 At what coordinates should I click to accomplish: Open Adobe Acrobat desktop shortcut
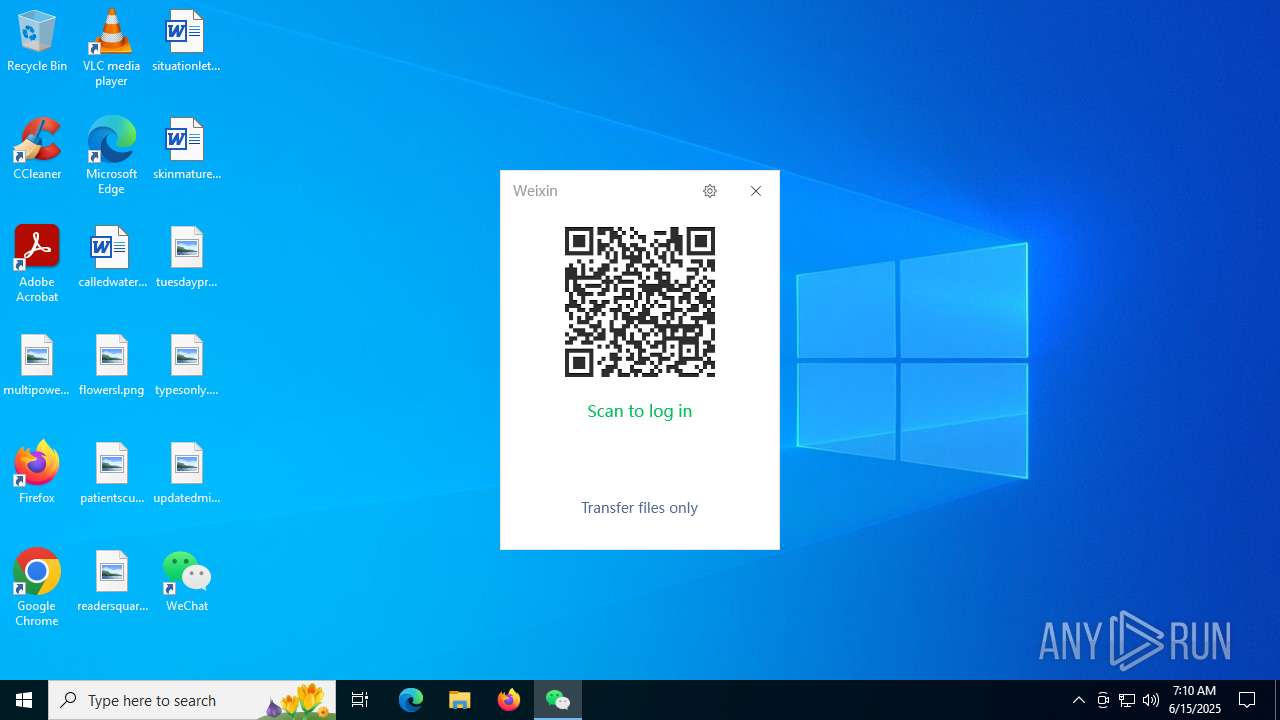37,263
